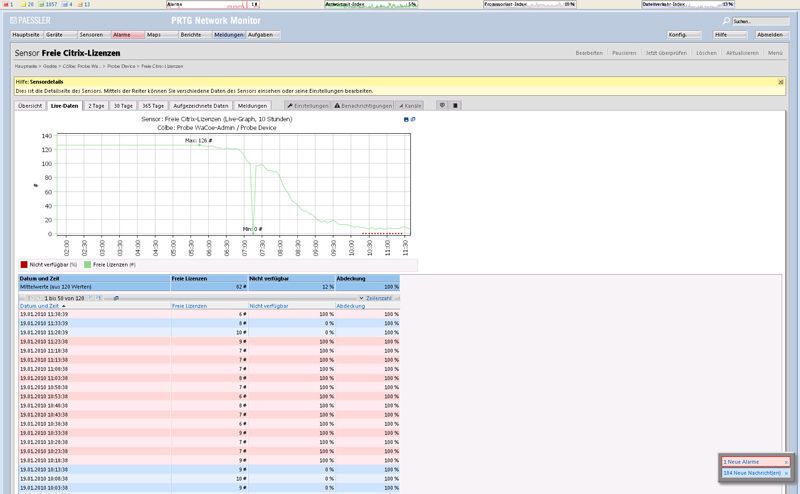
Task: Switch to the 30 Tage tab
Action: click(123, 105)
